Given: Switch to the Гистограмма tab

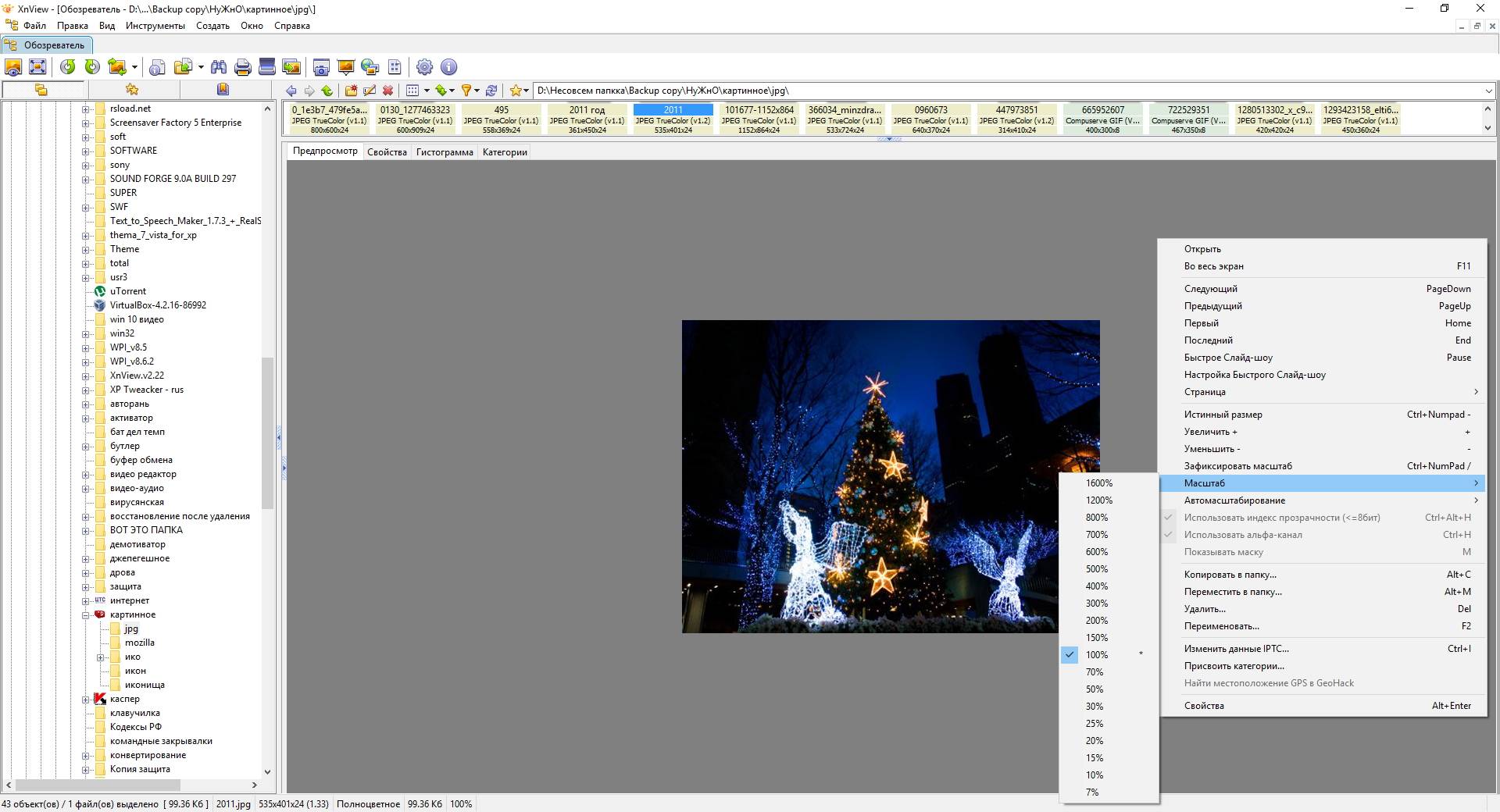Looking at the screenshot, I should pos(445,152).
